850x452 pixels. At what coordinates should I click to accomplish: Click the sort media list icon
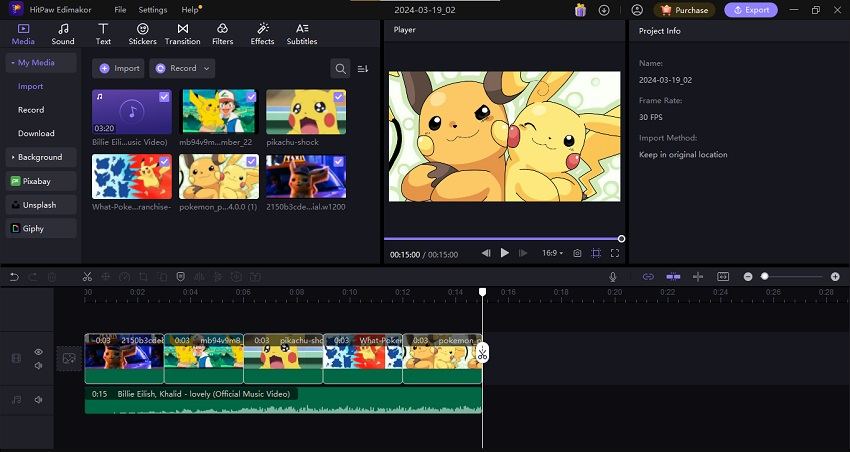pyautogui.click(x=363, y=68)
